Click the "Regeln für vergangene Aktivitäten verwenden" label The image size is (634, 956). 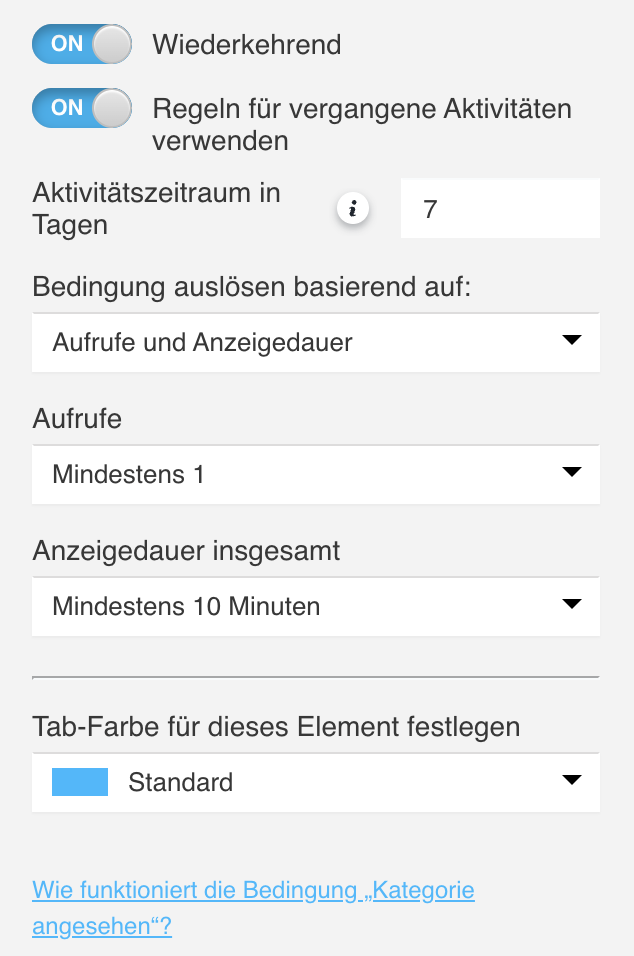[x=361, y=124]
